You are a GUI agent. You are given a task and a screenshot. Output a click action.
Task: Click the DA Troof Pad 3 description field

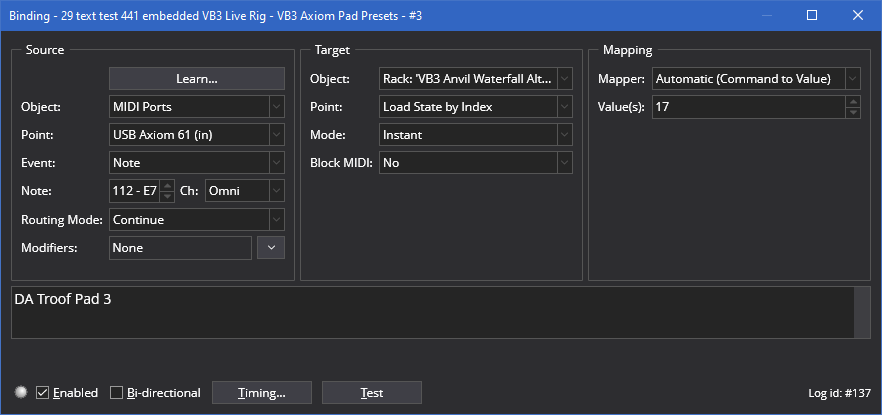433,313
